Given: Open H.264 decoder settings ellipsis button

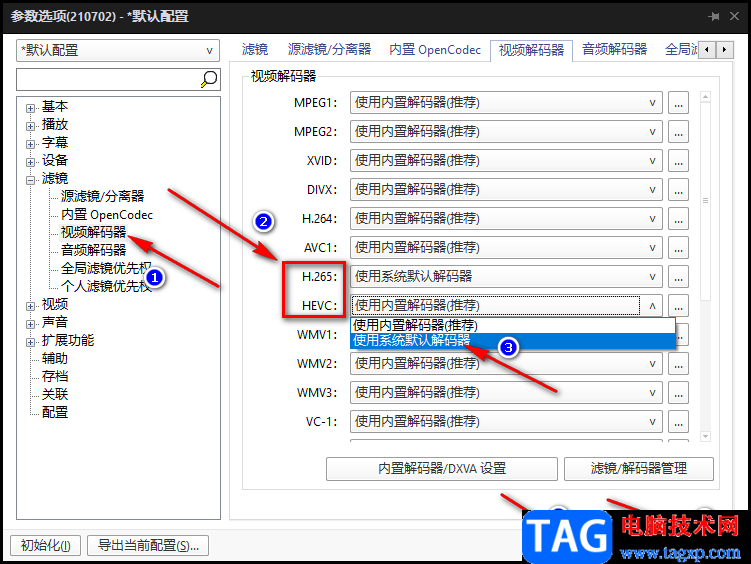Looking at the screenshot, I should tap(678, 219).
